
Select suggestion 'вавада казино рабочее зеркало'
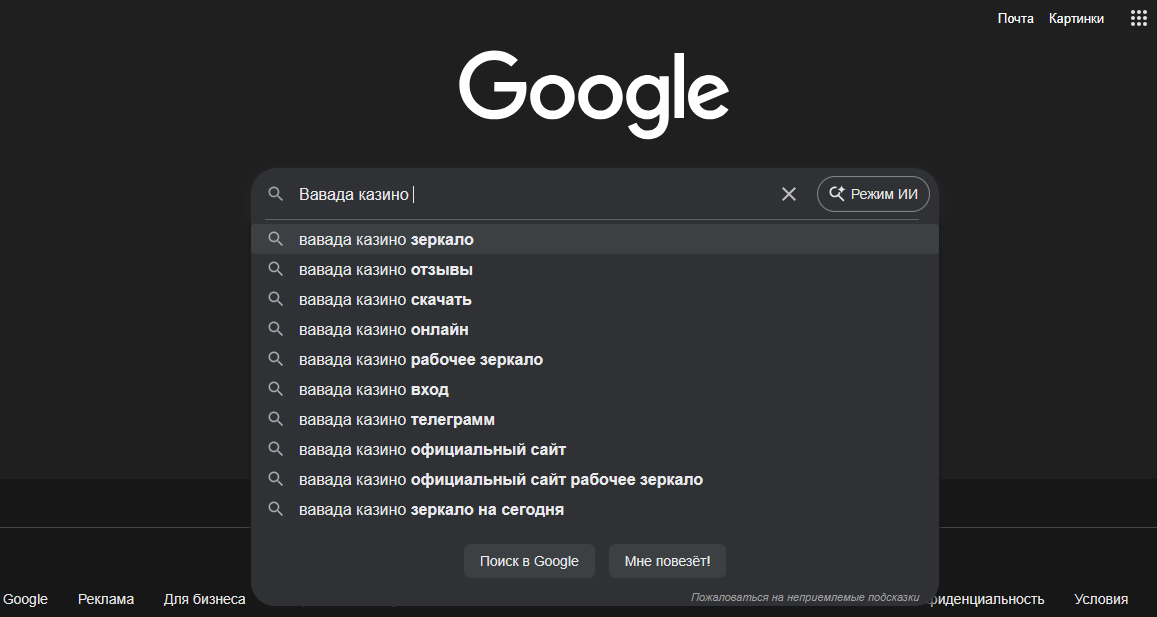(419, 359)
